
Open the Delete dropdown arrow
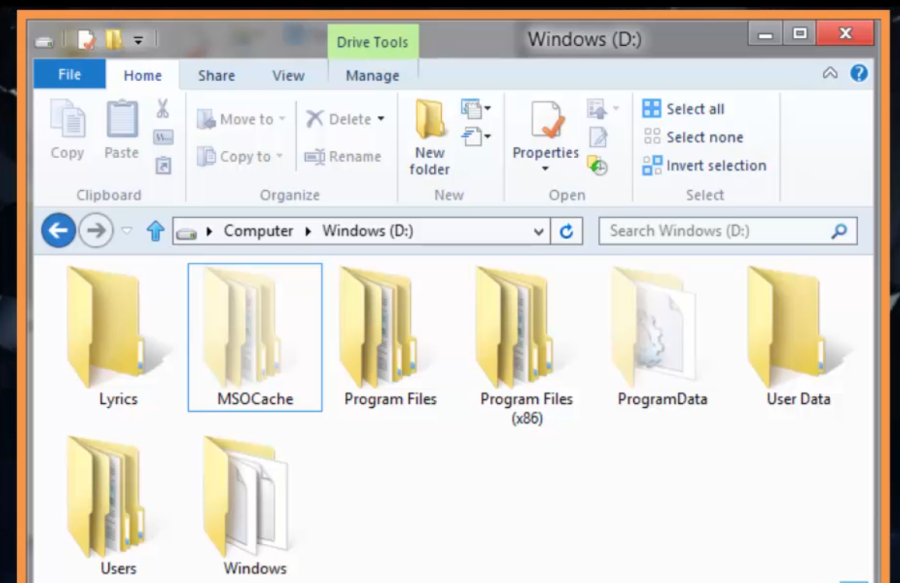click(381, 119)
